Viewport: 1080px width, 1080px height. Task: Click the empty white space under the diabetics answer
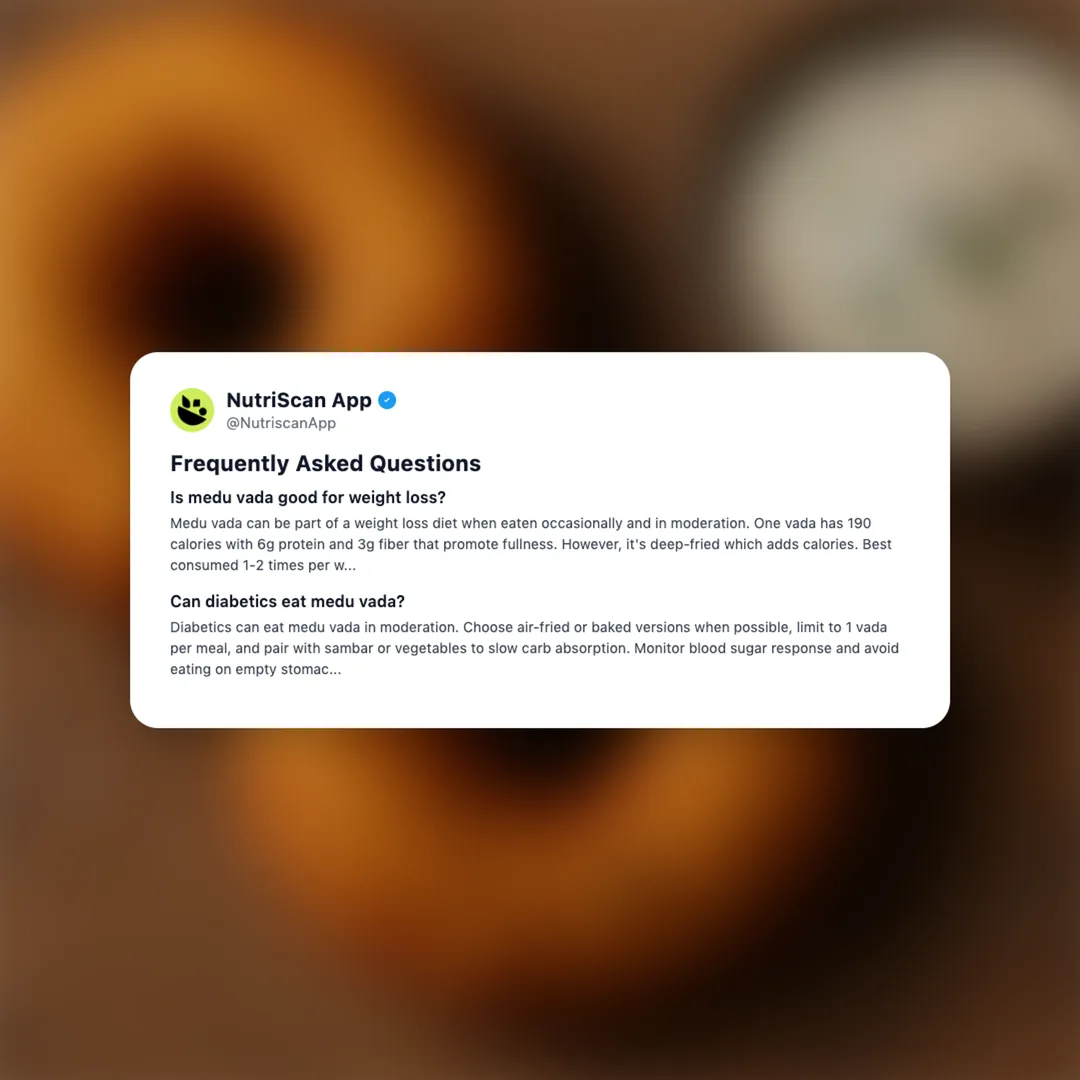[540, 703]
